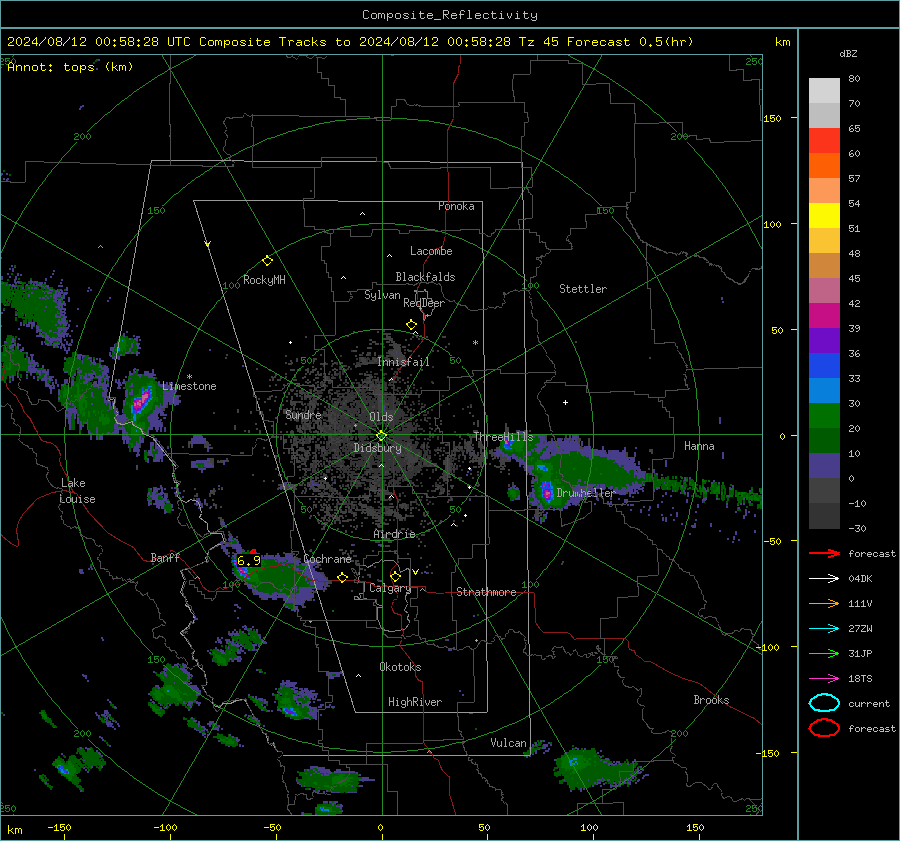Click the red forecast ellipse legend icon

pos(824,728)
